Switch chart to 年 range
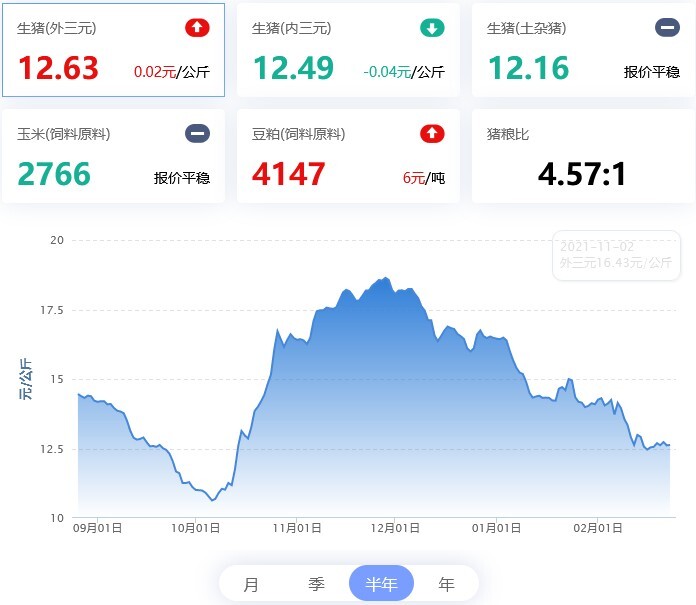 [x=446, y=584]
